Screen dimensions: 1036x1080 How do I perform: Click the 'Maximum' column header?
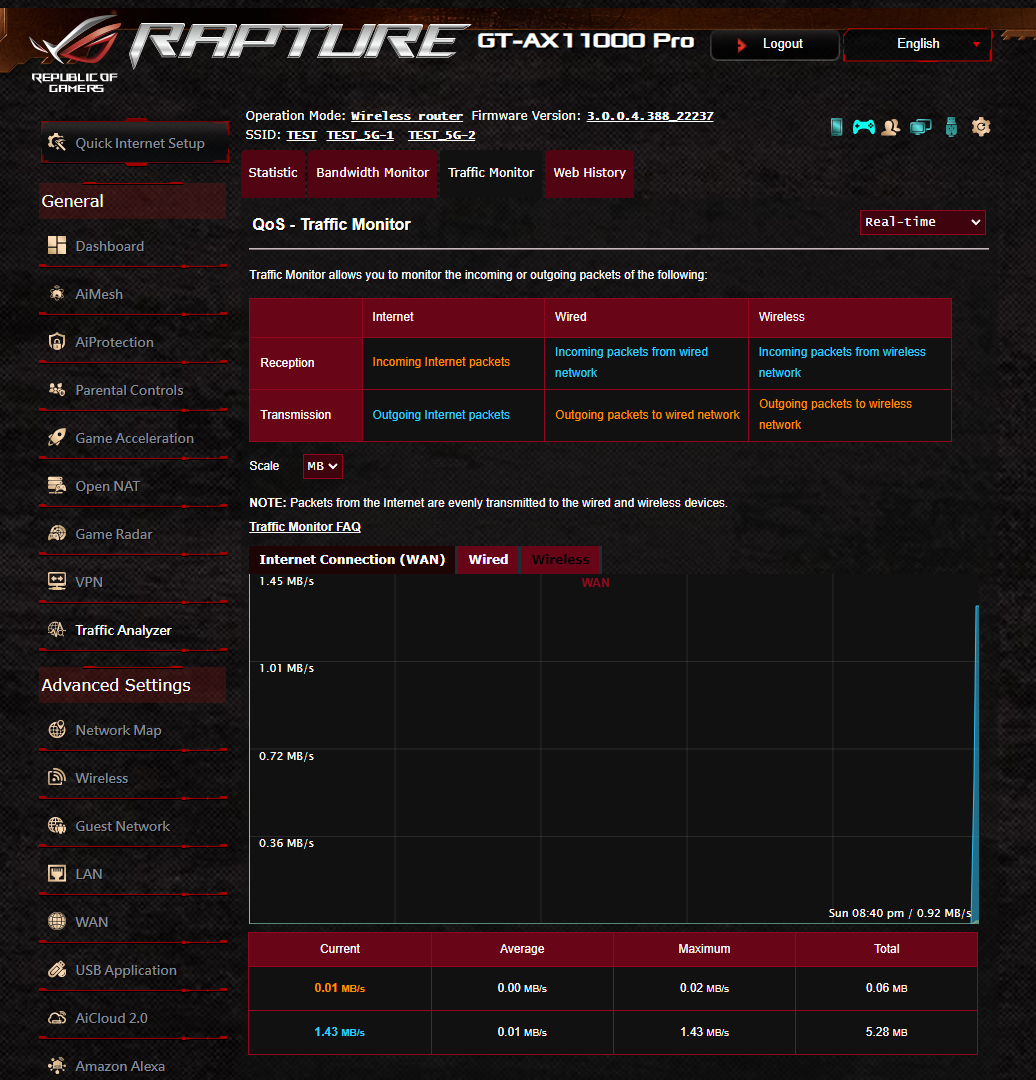click(x=704, y=949)
